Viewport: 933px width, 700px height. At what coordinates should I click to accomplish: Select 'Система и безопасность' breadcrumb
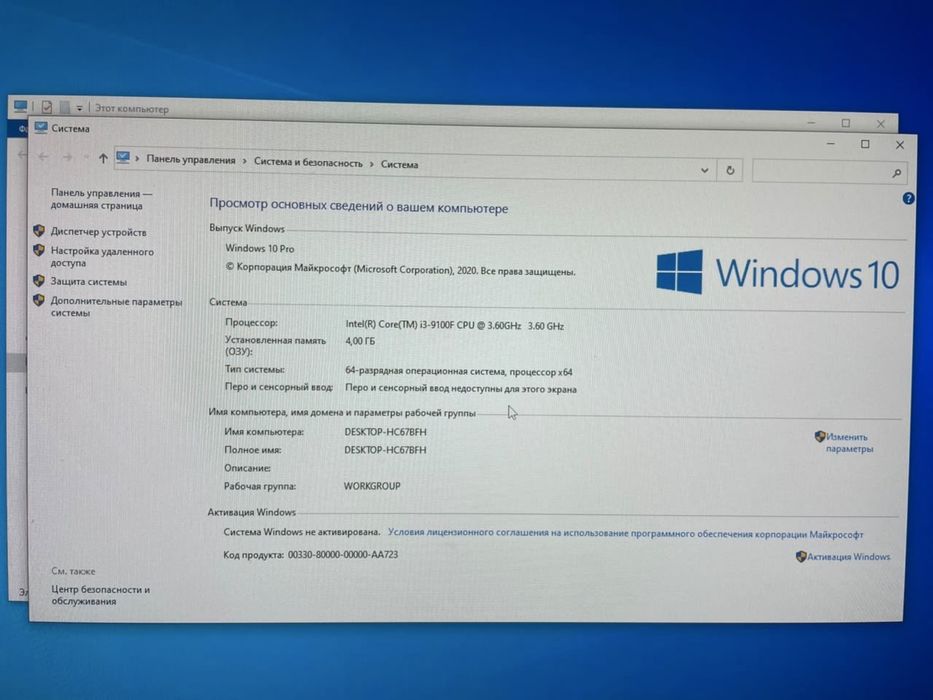coord(308,162)
